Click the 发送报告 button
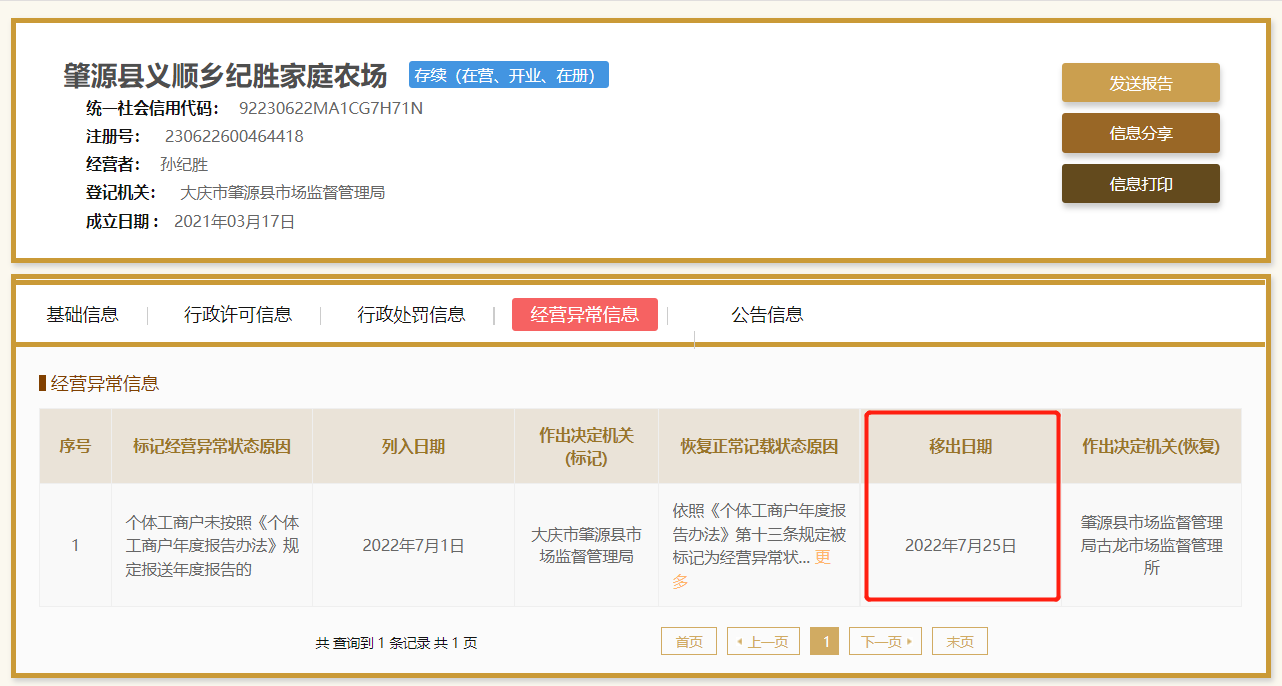Viewport: 1282px width, 686px height. pyautogui.click(x=1140, y=83)
